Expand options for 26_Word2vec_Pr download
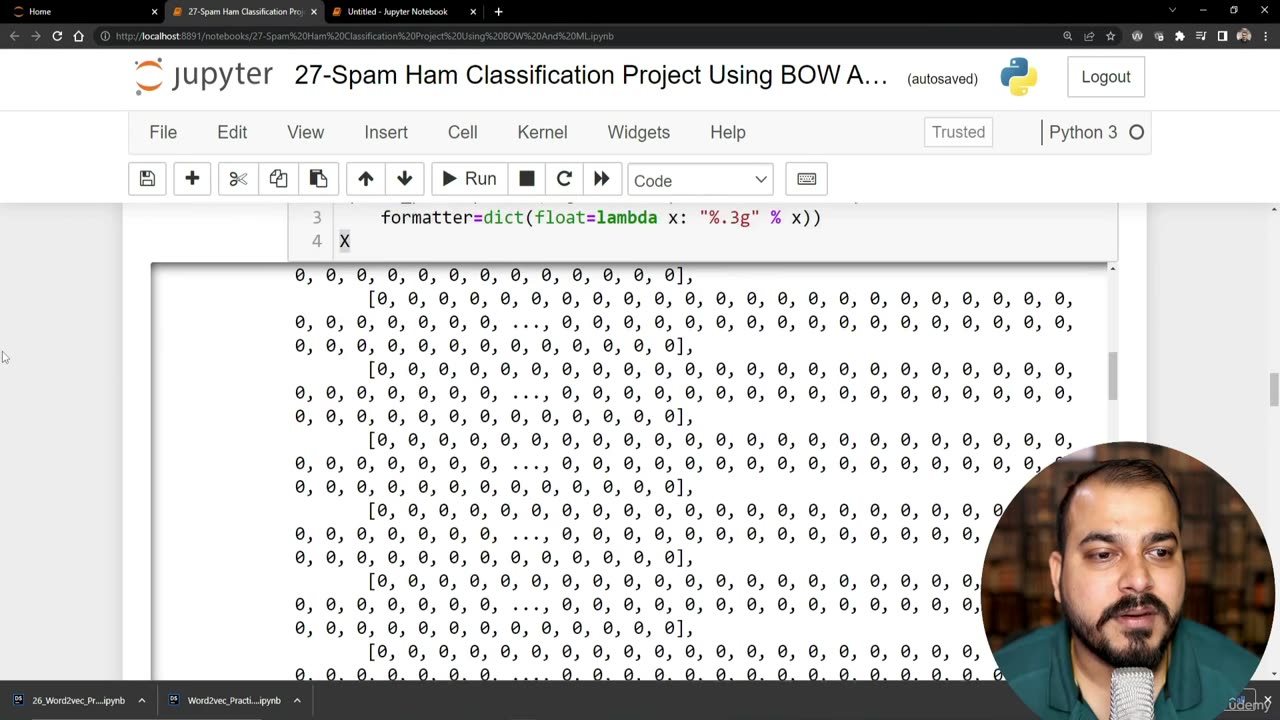Image resolution: width=1280 pixels, height=720 pixels. (x=142, y=701)
